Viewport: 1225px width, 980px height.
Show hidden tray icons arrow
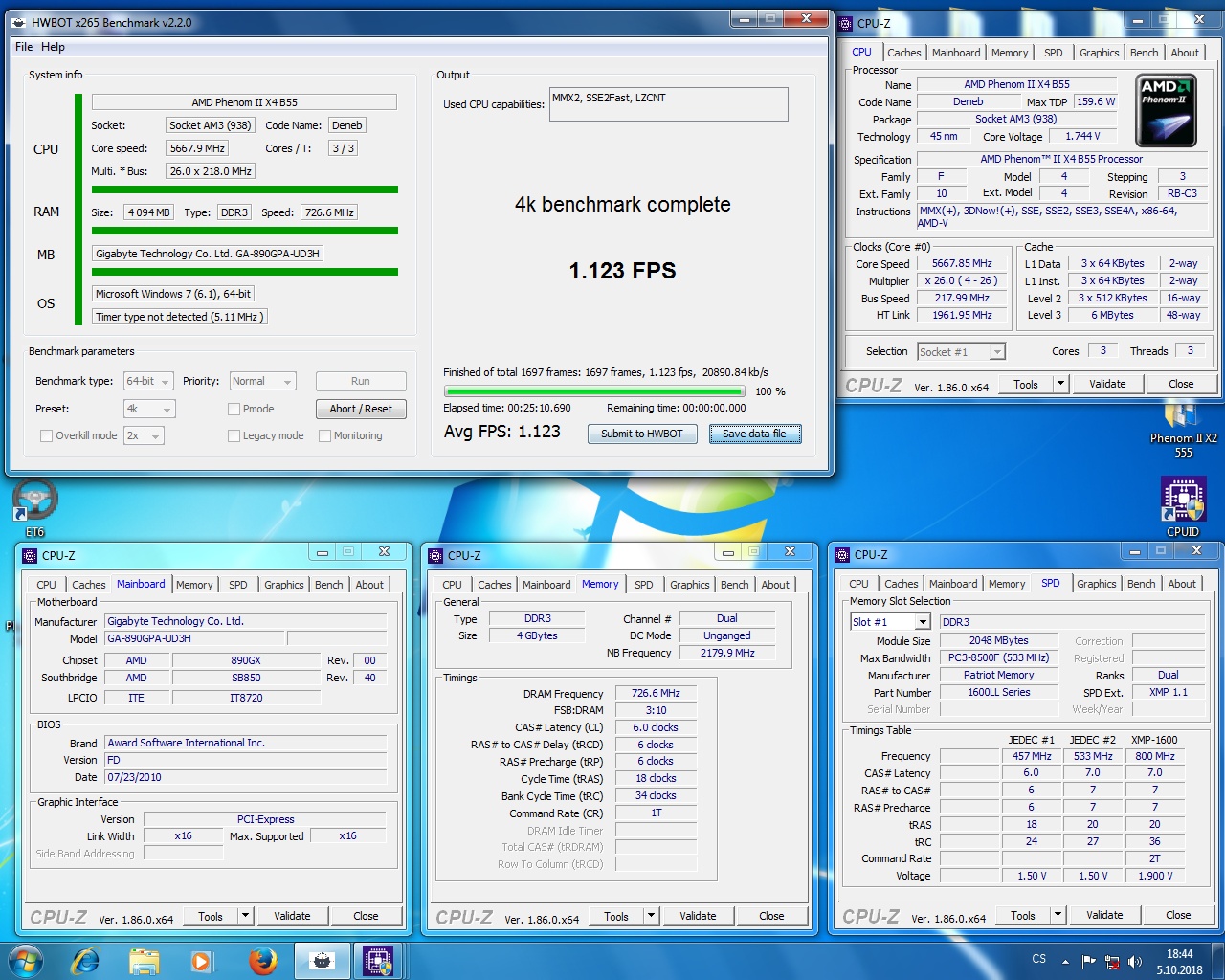(x=1065, y=961)
